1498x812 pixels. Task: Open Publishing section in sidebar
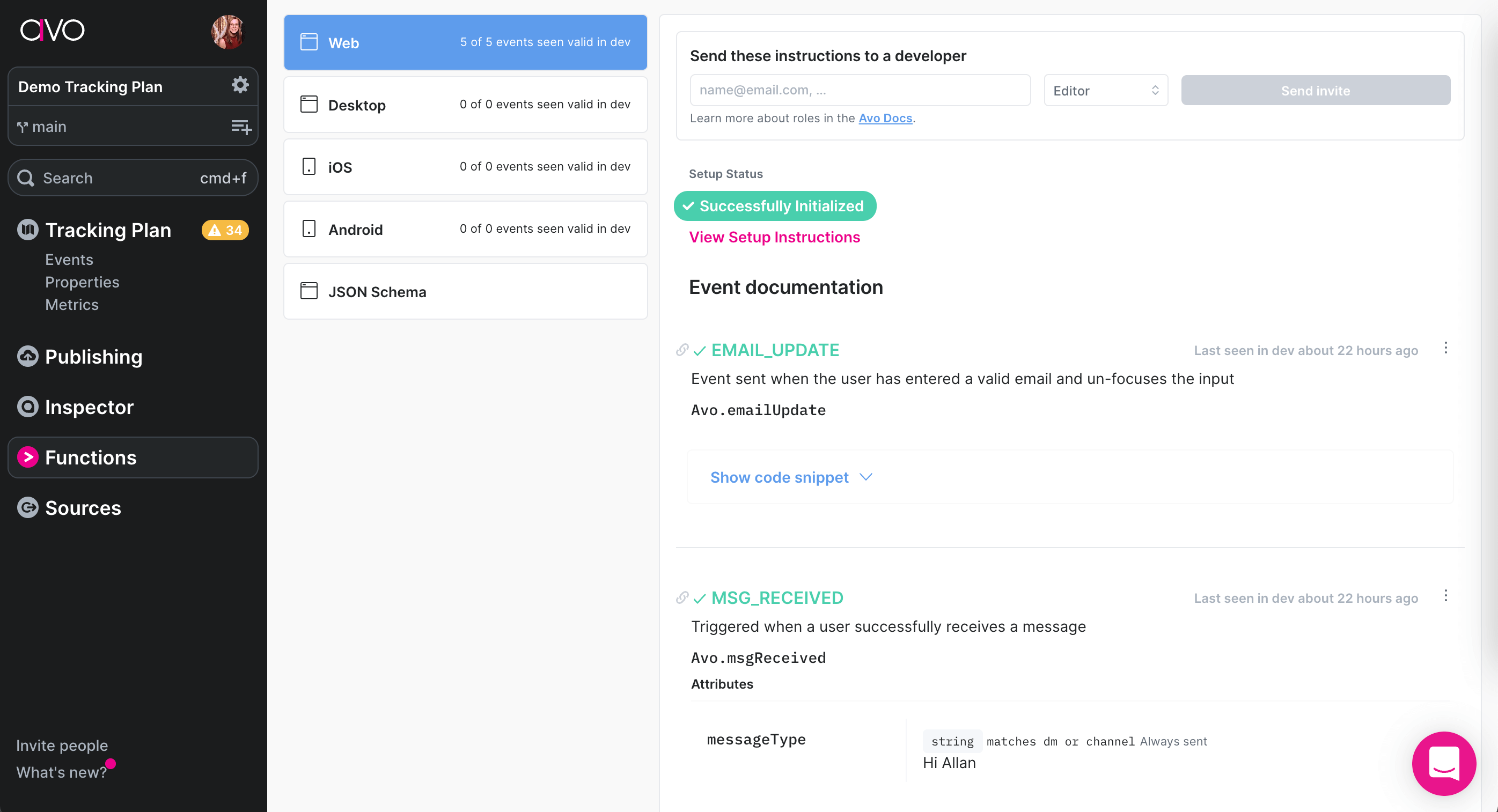click(93, 357)
